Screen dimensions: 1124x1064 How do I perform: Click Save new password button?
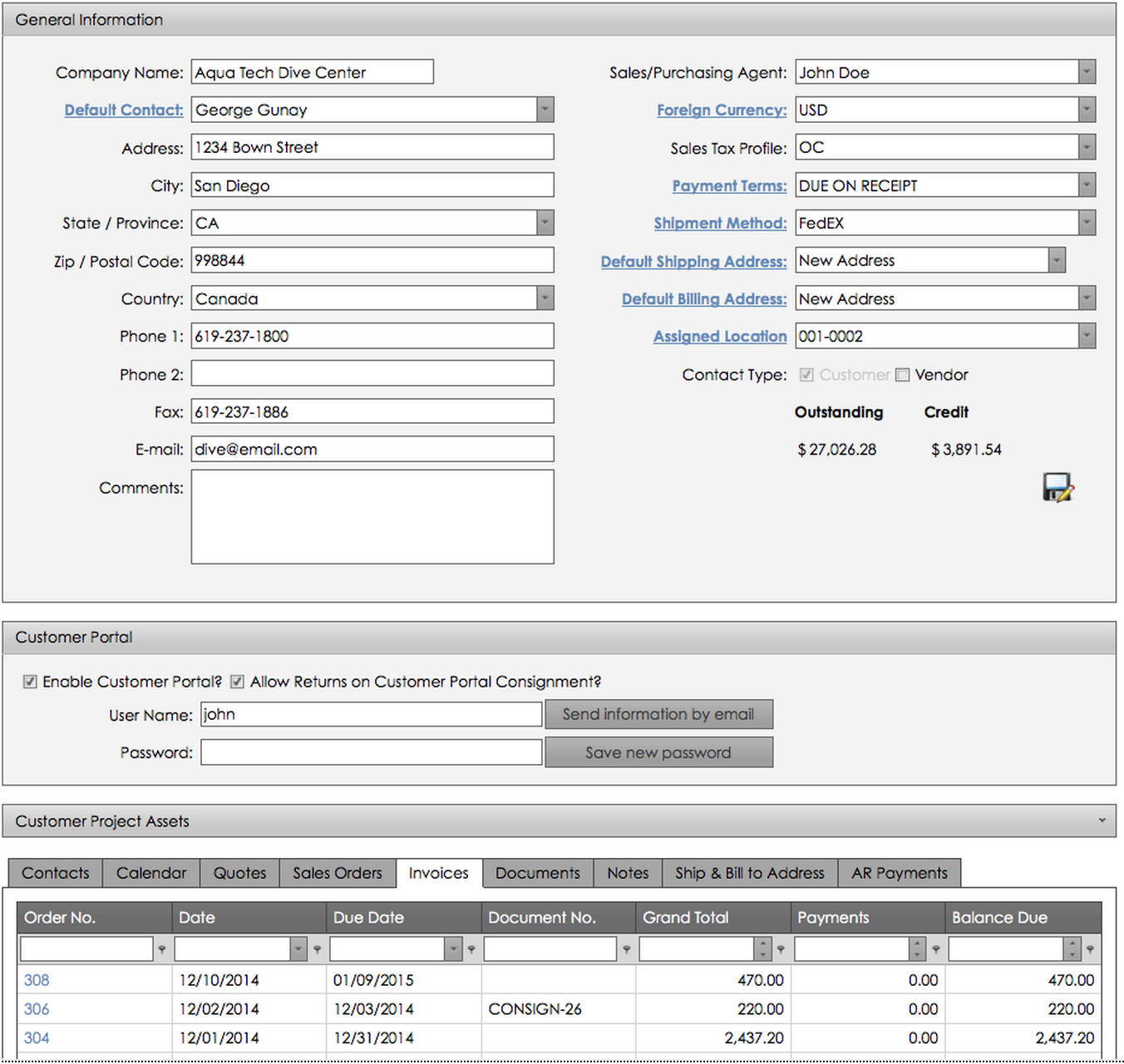[x=658, y=752]
